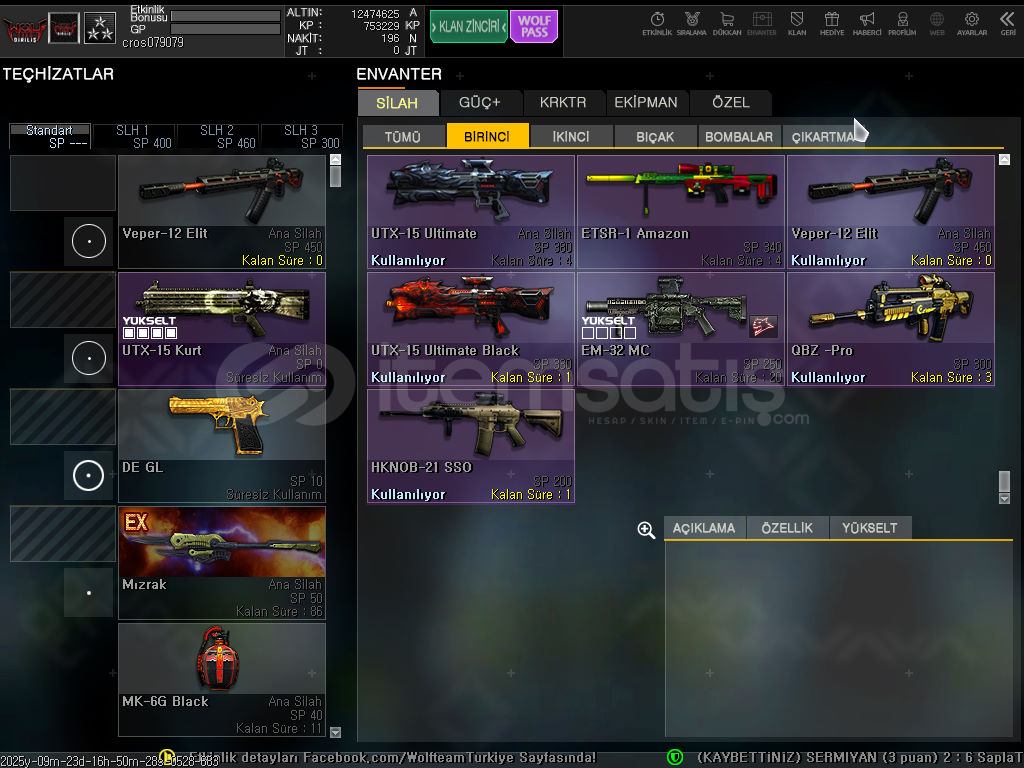Click the Etkinlik Bonusu progress bar
Viewport: 1024px width, 768px height.
225,16
